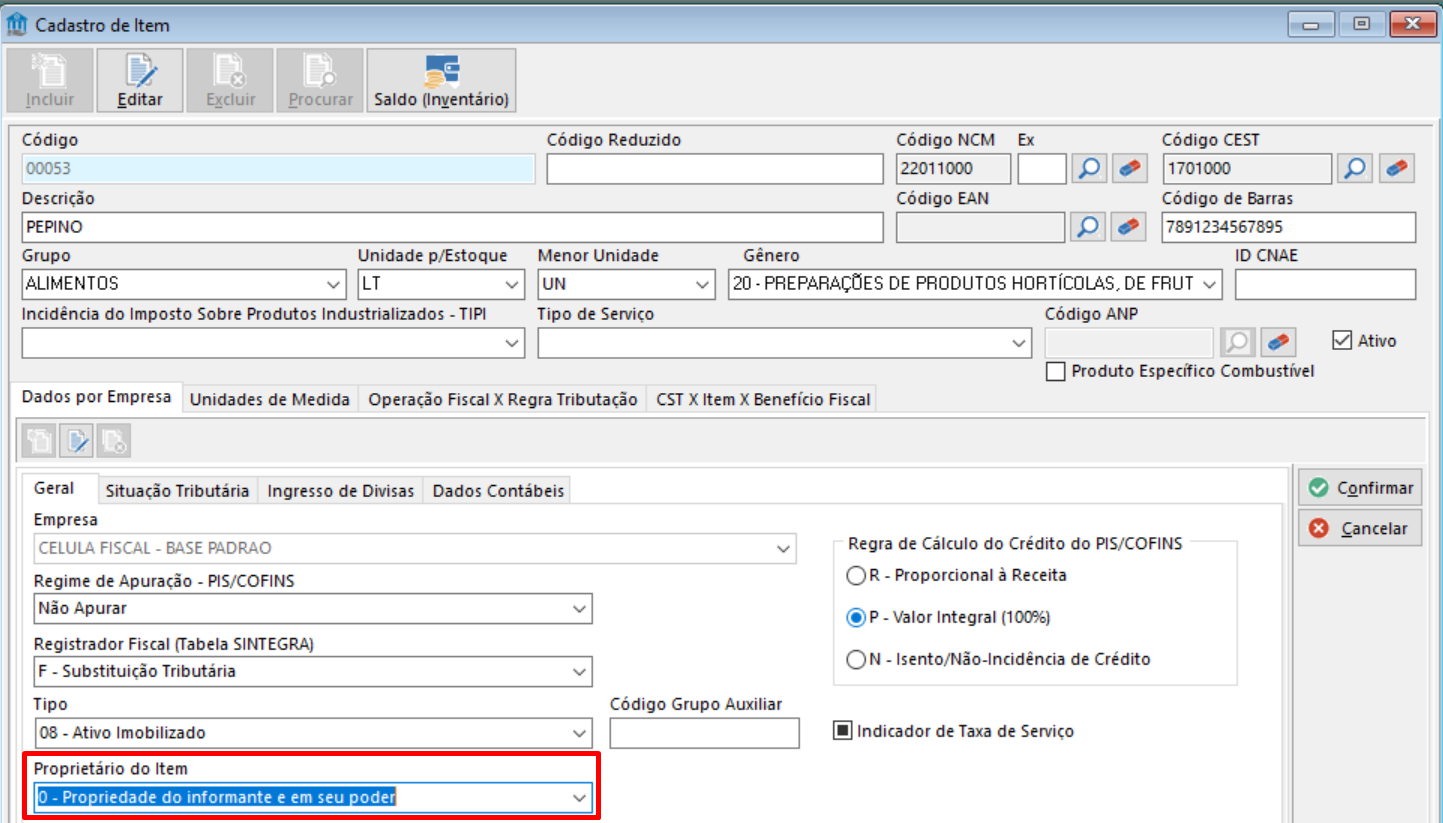This screenshot has width=1443, height=823.
Task: Switch to Dados por Empresa tab
Action: click(96, 397)
